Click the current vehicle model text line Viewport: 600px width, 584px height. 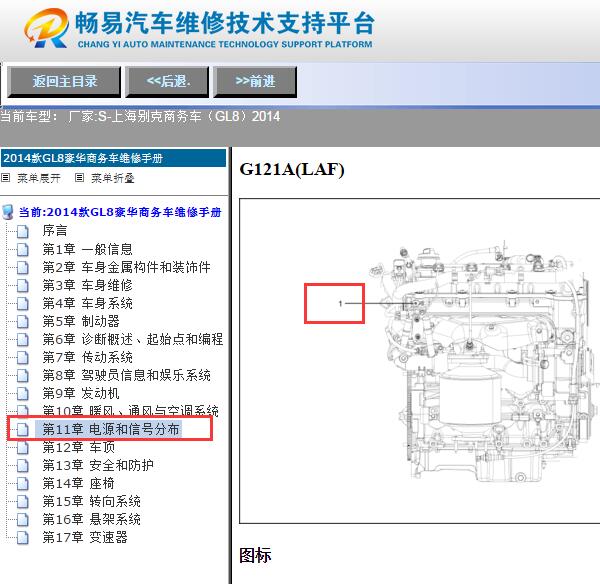[x=140, y=116]
